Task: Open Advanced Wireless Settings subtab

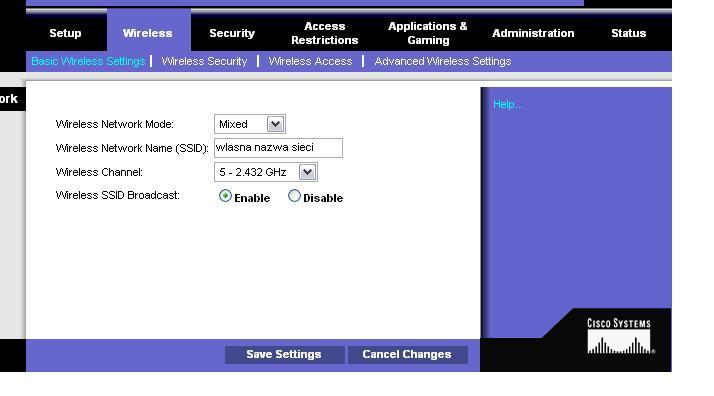Action: tap(443, 61)
